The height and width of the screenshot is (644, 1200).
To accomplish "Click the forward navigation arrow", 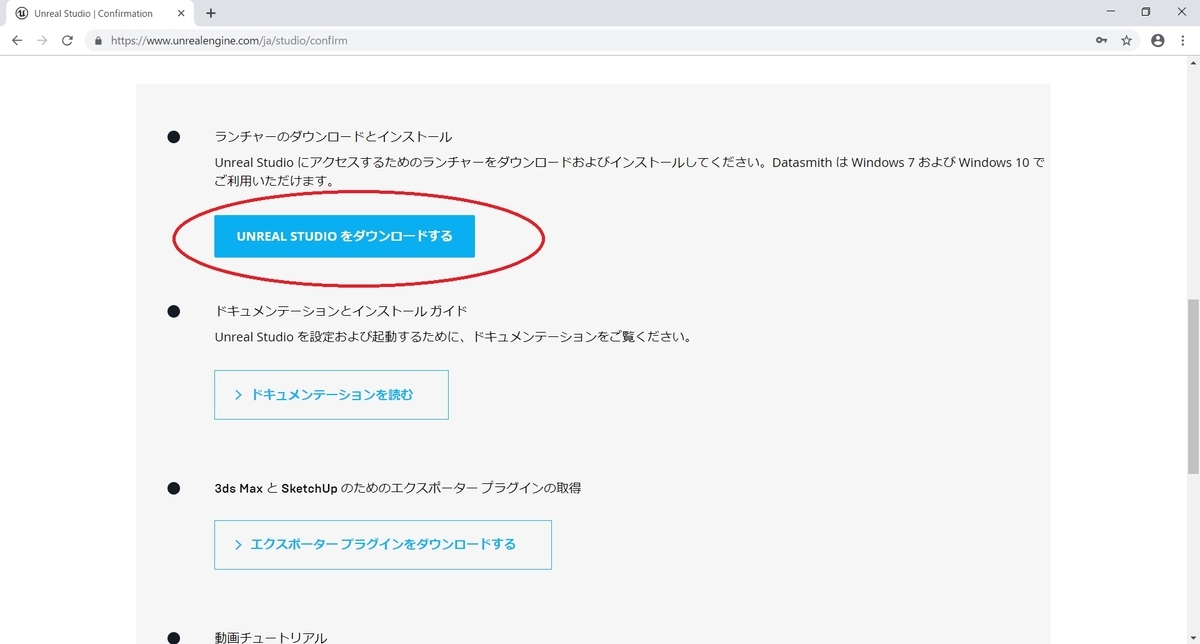I will pos(42,40).
